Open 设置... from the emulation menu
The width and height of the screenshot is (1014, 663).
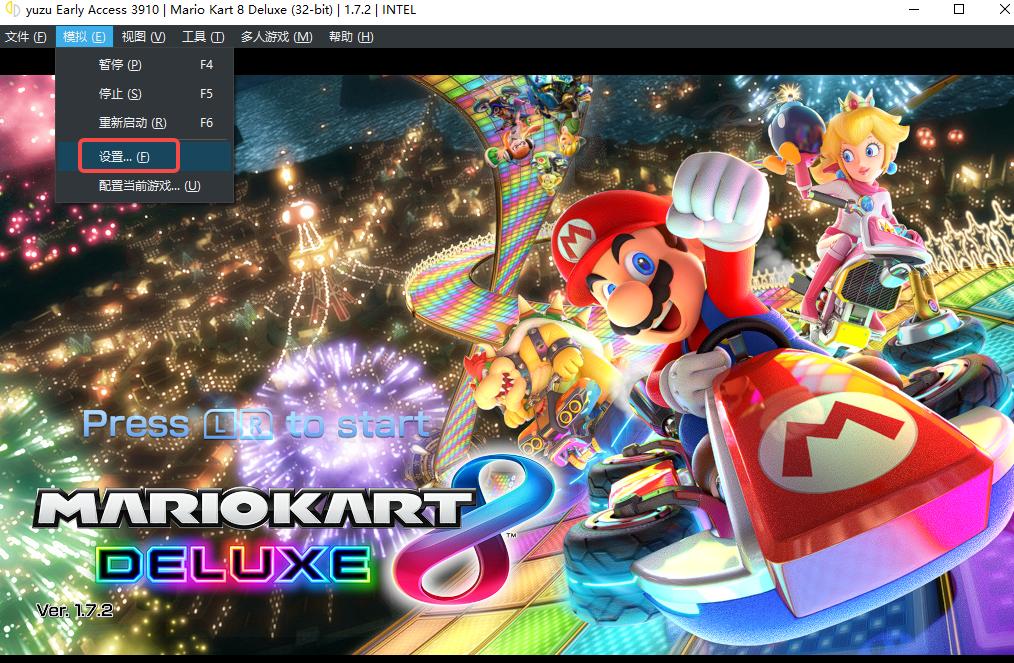pyautogui.click(x=124, y=157)
